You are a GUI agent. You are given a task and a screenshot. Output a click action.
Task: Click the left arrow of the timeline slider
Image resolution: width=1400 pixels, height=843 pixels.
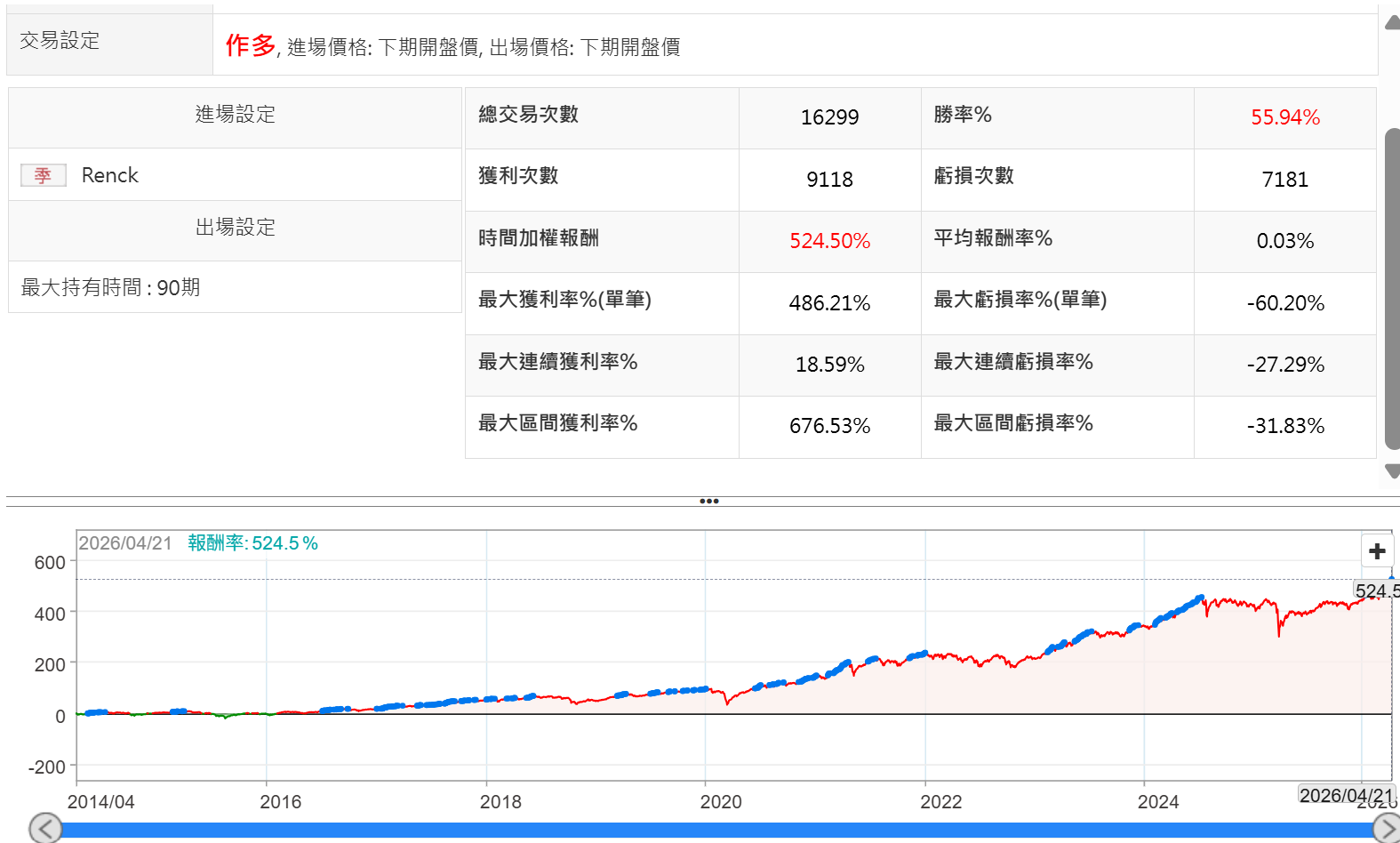pos(45,829)
